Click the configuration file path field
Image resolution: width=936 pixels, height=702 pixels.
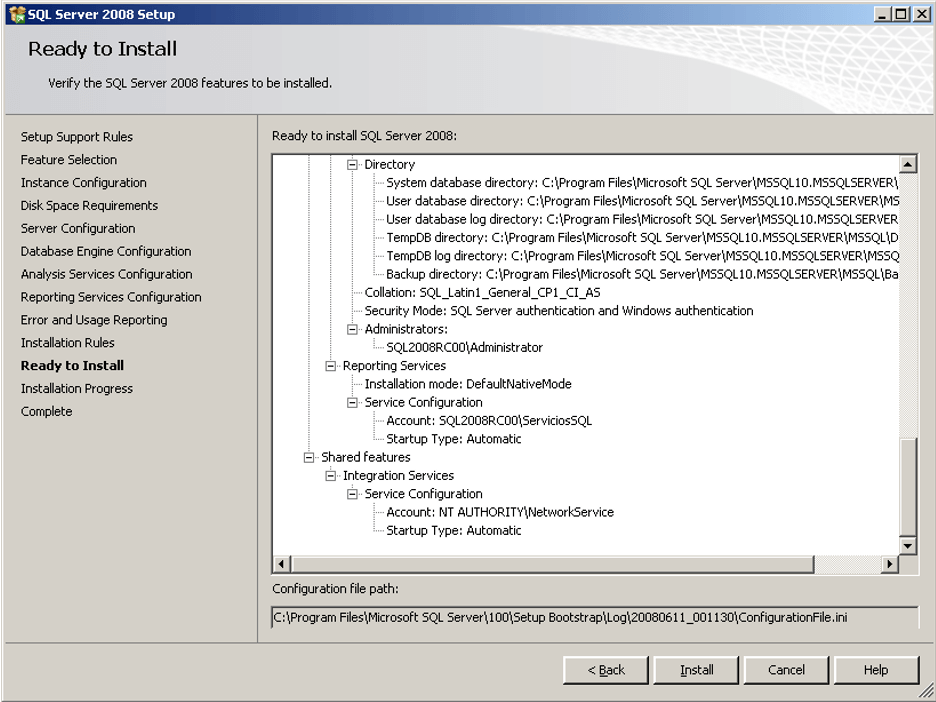(595, 618)
